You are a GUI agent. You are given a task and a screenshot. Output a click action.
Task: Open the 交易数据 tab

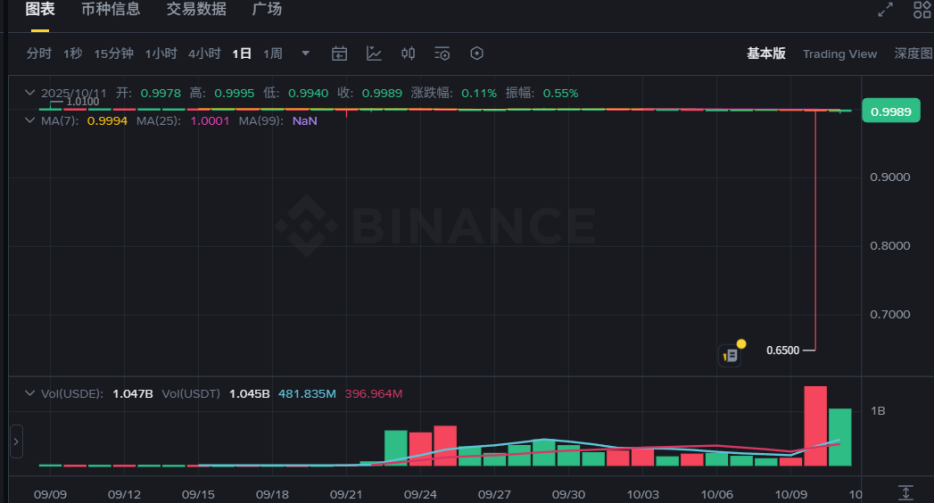pos(196,10)
